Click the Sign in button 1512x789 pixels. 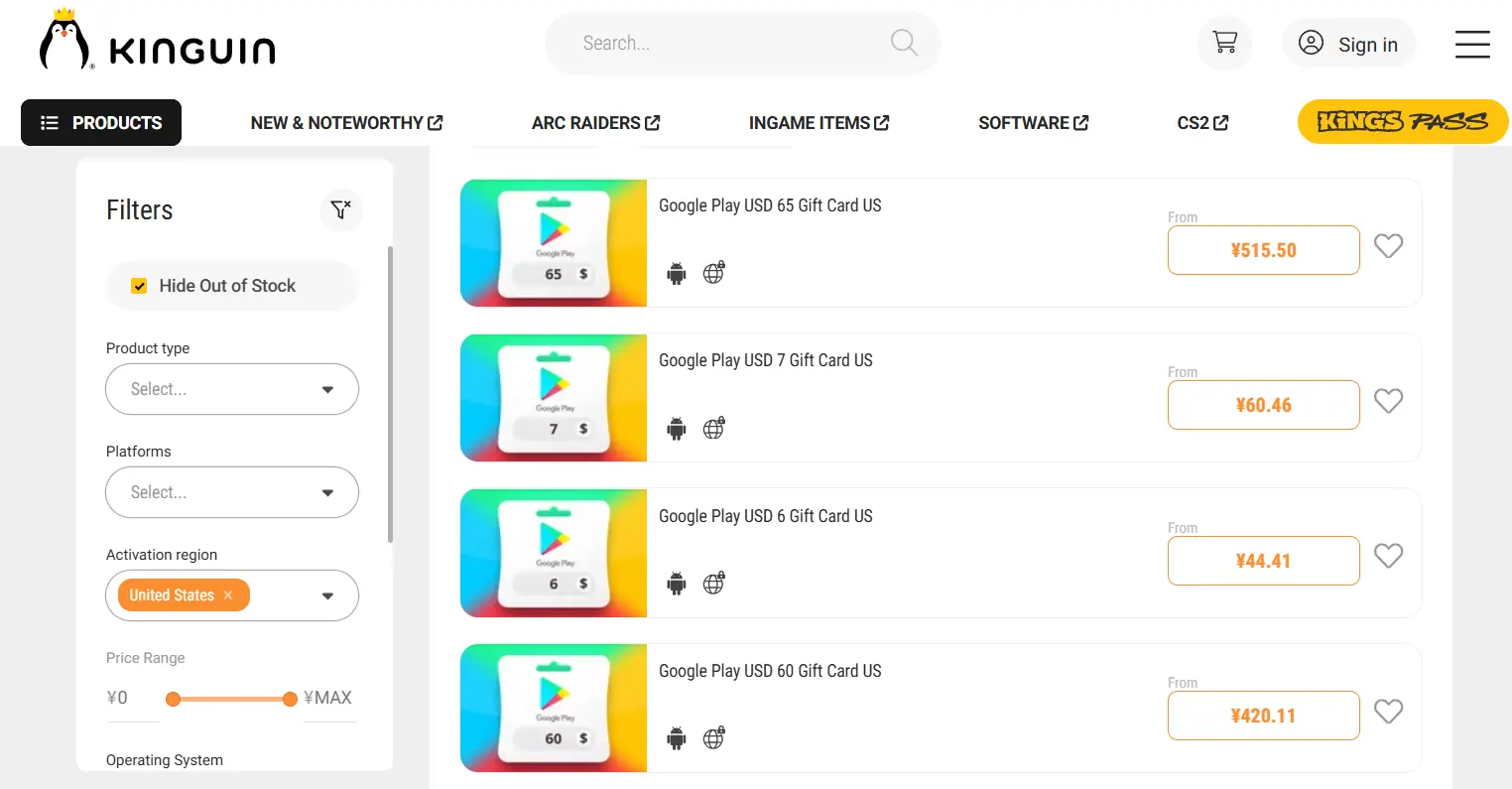pos(1349,44)
